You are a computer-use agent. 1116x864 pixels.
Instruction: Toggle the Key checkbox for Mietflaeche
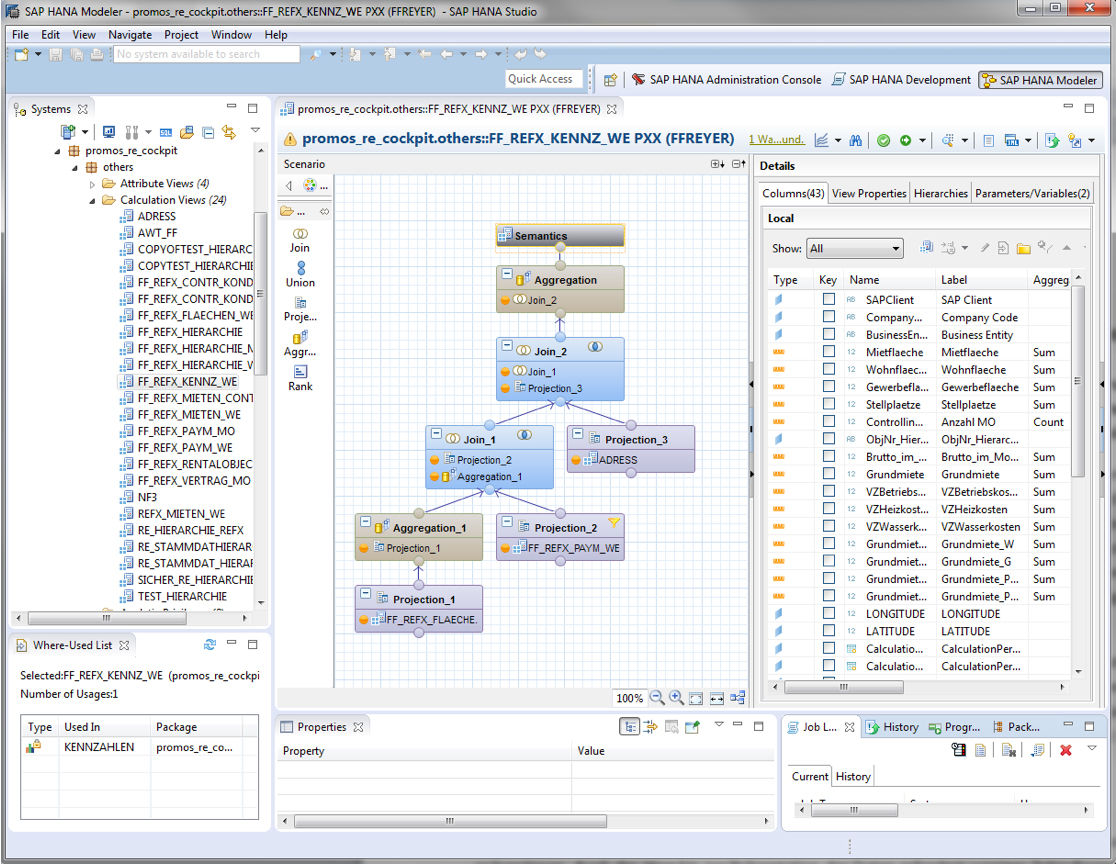coord(828,352)
